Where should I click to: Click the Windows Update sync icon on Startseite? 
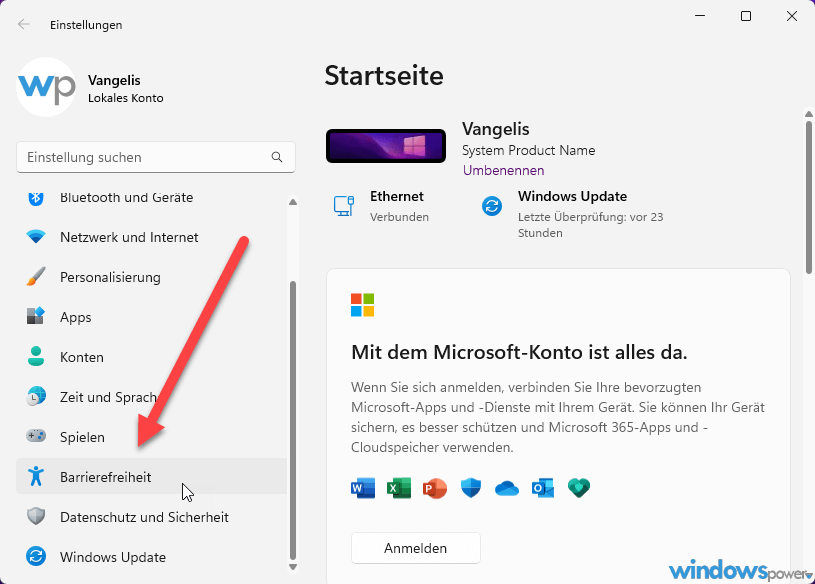pyautogui.click(x=492, y=206)
